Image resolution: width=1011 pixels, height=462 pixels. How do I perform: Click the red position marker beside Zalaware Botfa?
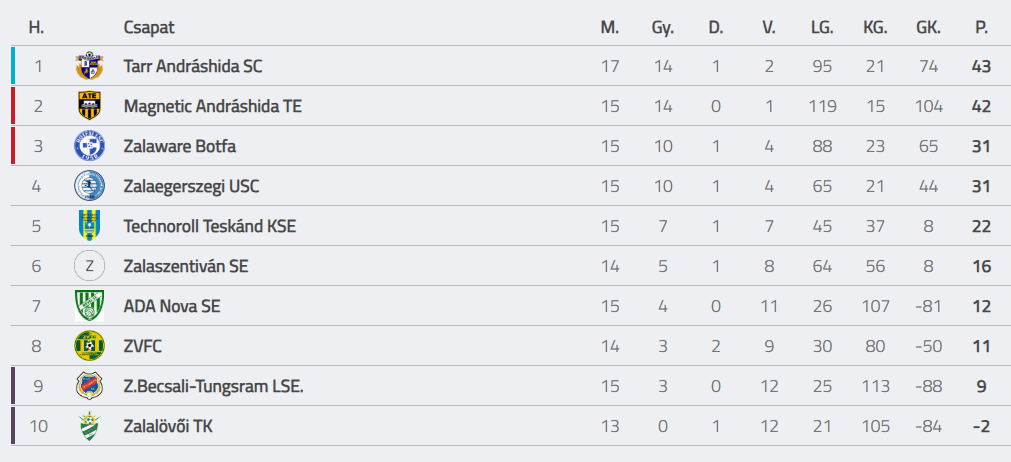pyautogui.click(x=13, y=146)
